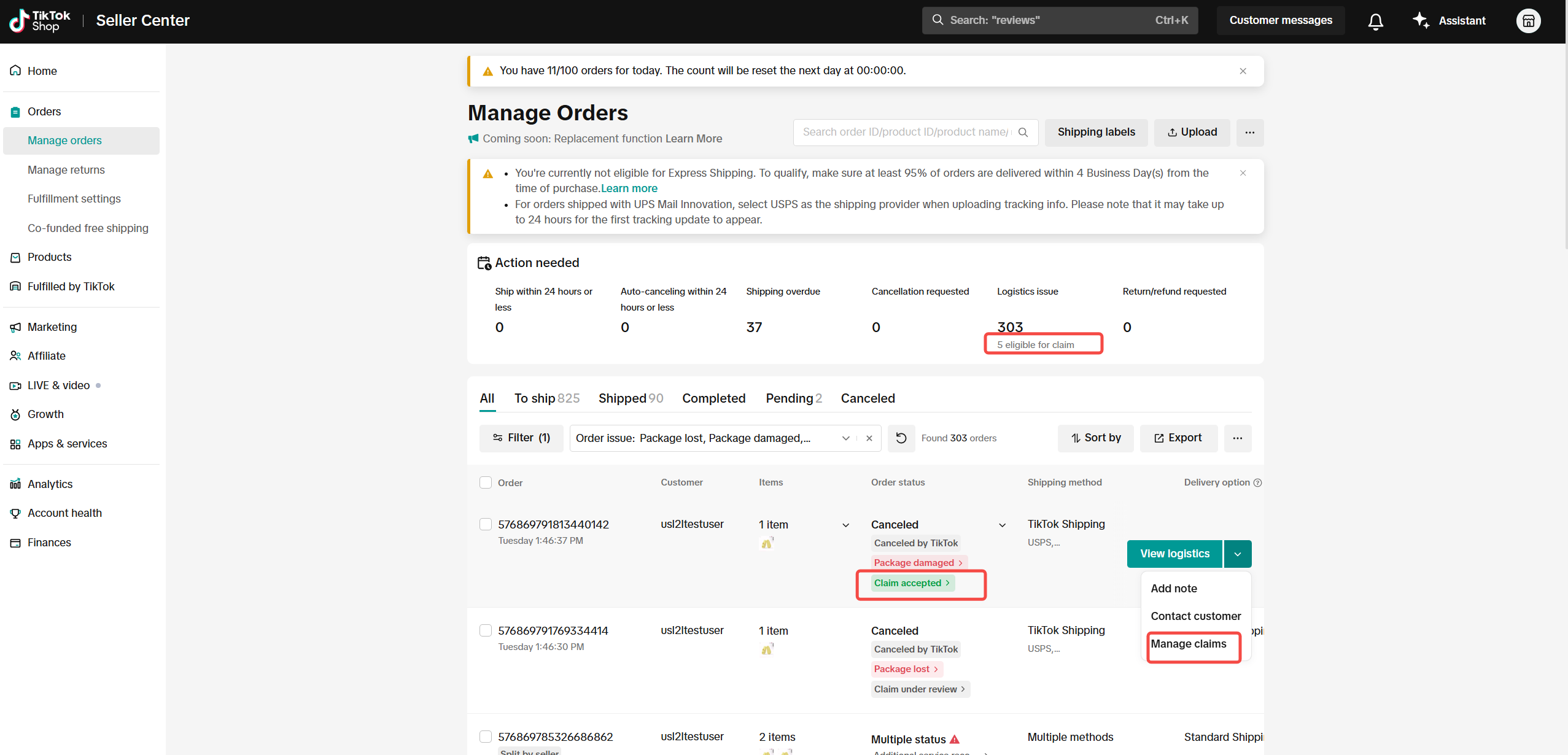
Task: Open the Learn more Express Shipping link
Action: [x=629, y=188]
